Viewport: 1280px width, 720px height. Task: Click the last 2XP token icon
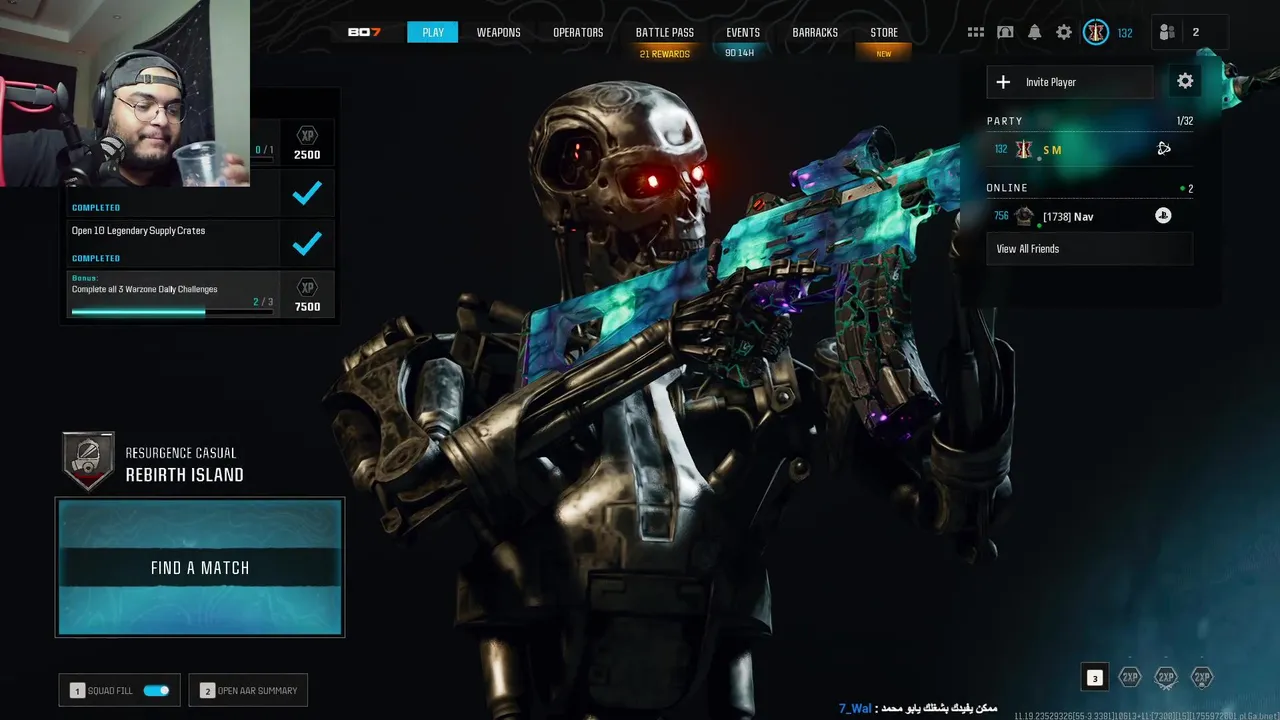[x=1202, y=678]
